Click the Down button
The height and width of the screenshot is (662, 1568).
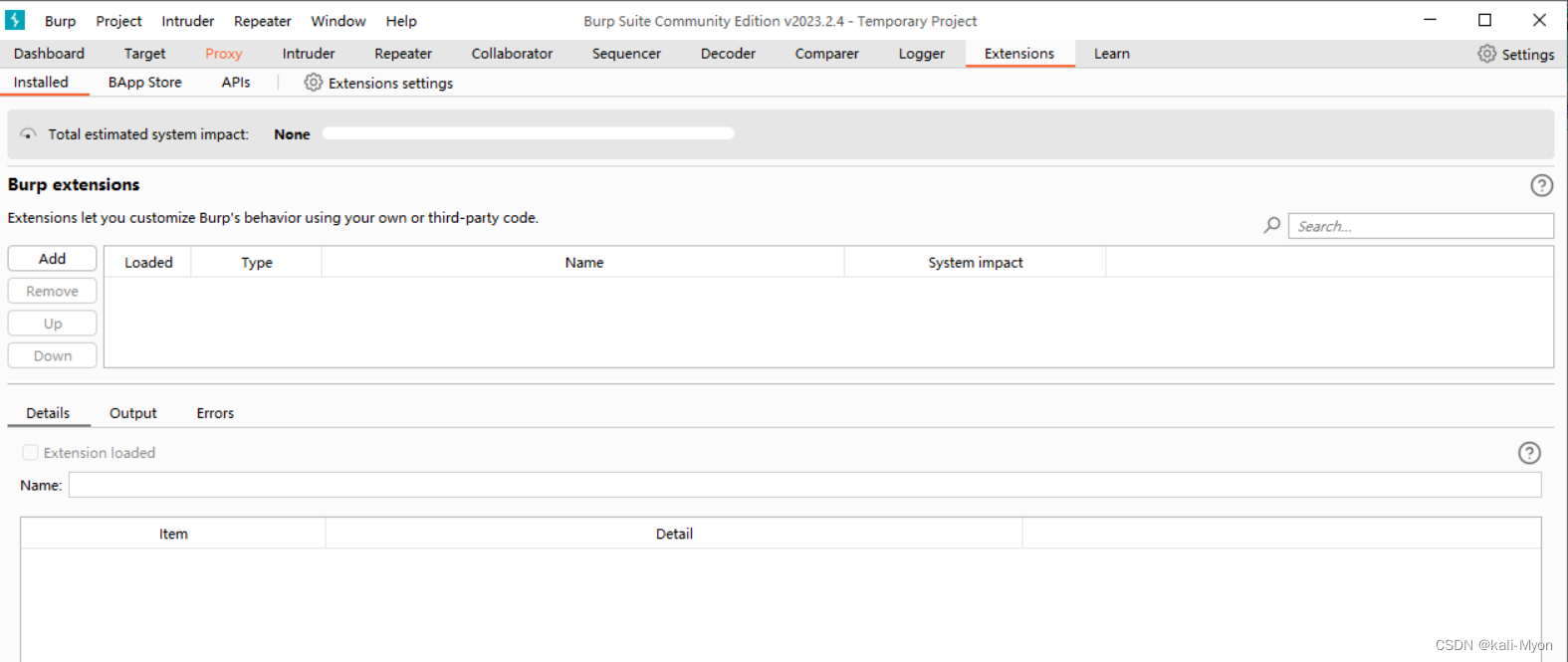(x=52, y=355)
